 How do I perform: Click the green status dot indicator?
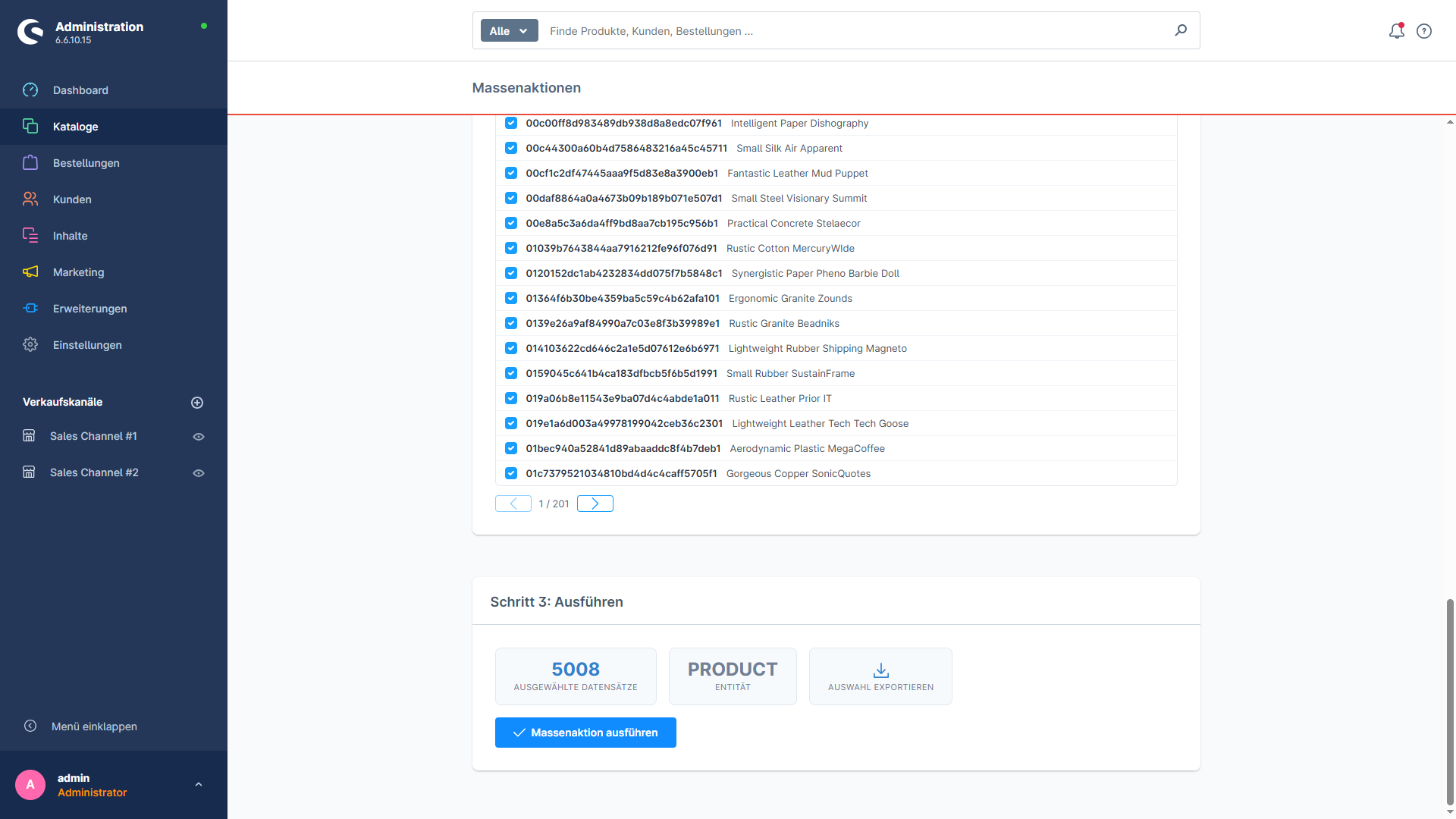[204, 26]
